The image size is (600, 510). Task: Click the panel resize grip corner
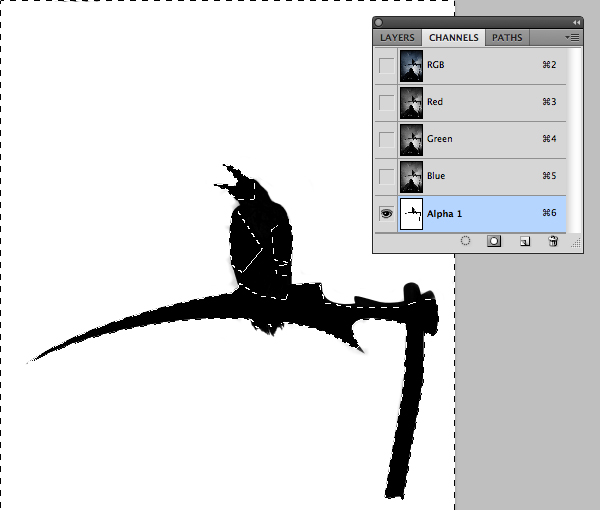pyautogui.click(x=576, y=243)
